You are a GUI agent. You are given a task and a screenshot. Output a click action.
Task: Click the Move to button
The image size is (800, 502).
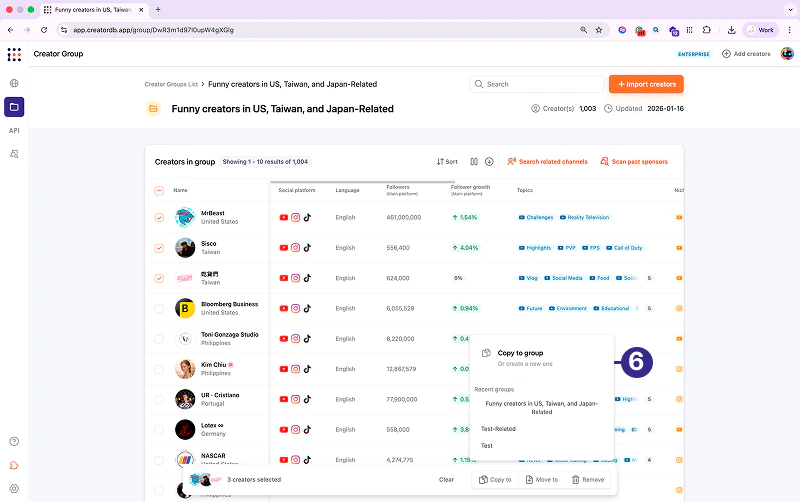coord(542,480)
